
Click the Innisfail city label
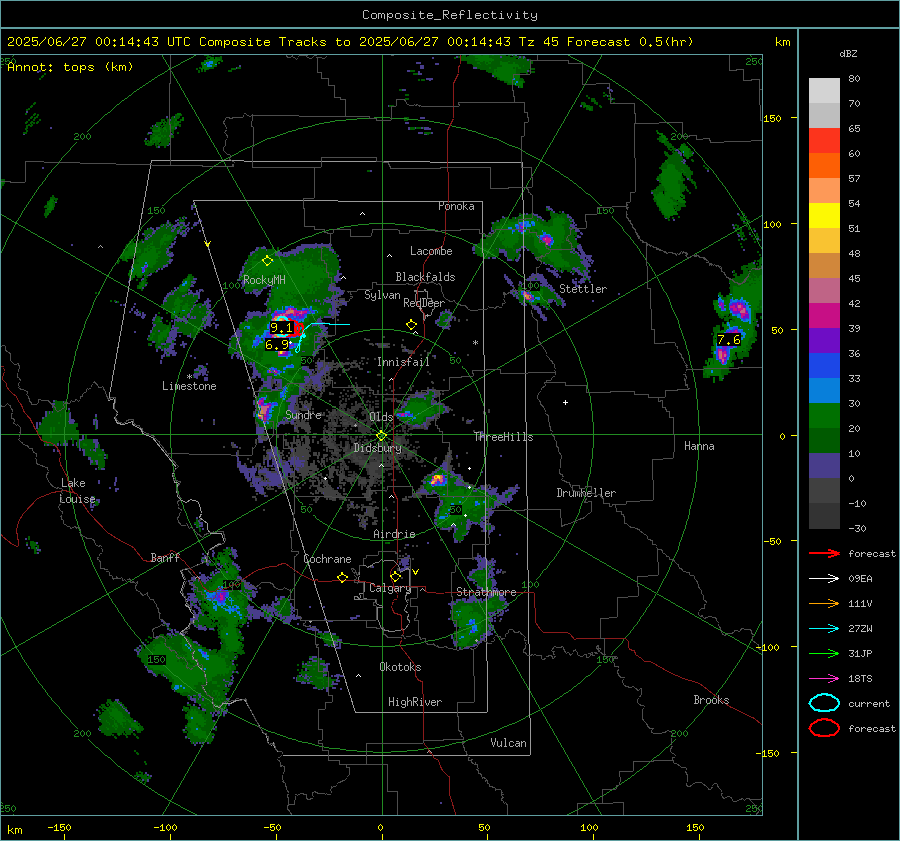click(403, 362)
